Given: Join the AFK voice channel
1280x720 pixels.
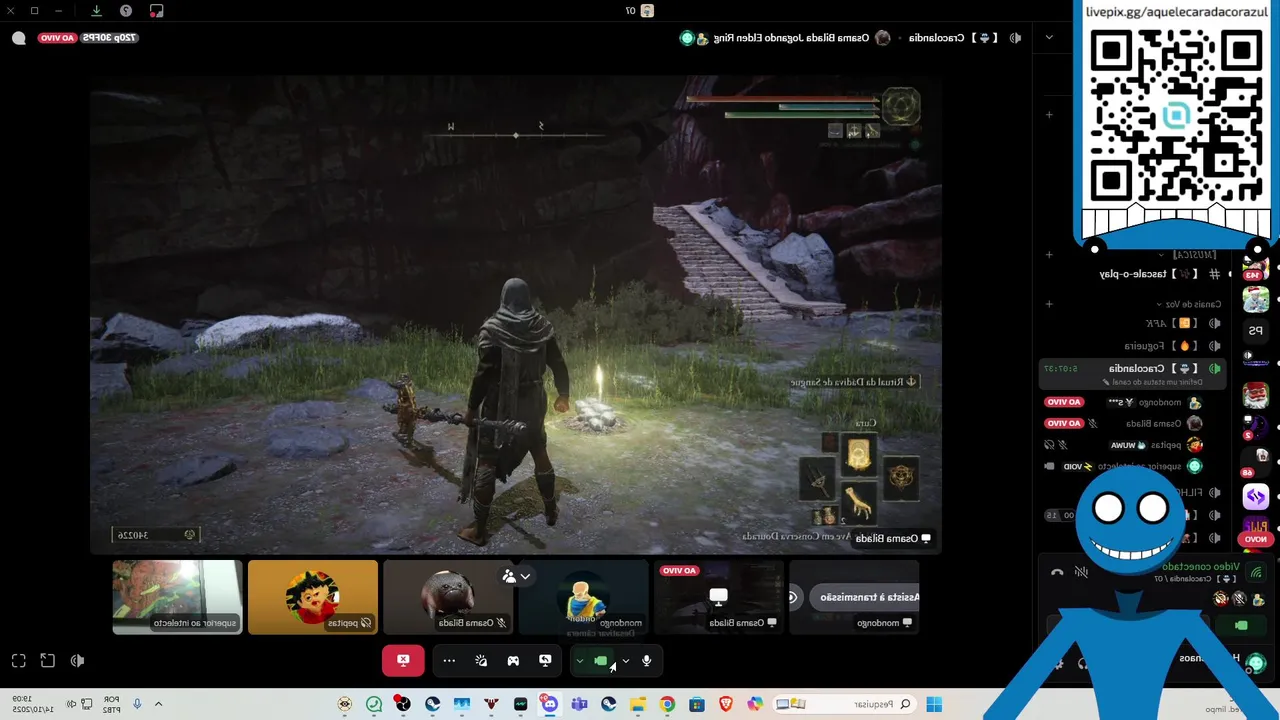Looking at the screenshot, I should 1134,324.
